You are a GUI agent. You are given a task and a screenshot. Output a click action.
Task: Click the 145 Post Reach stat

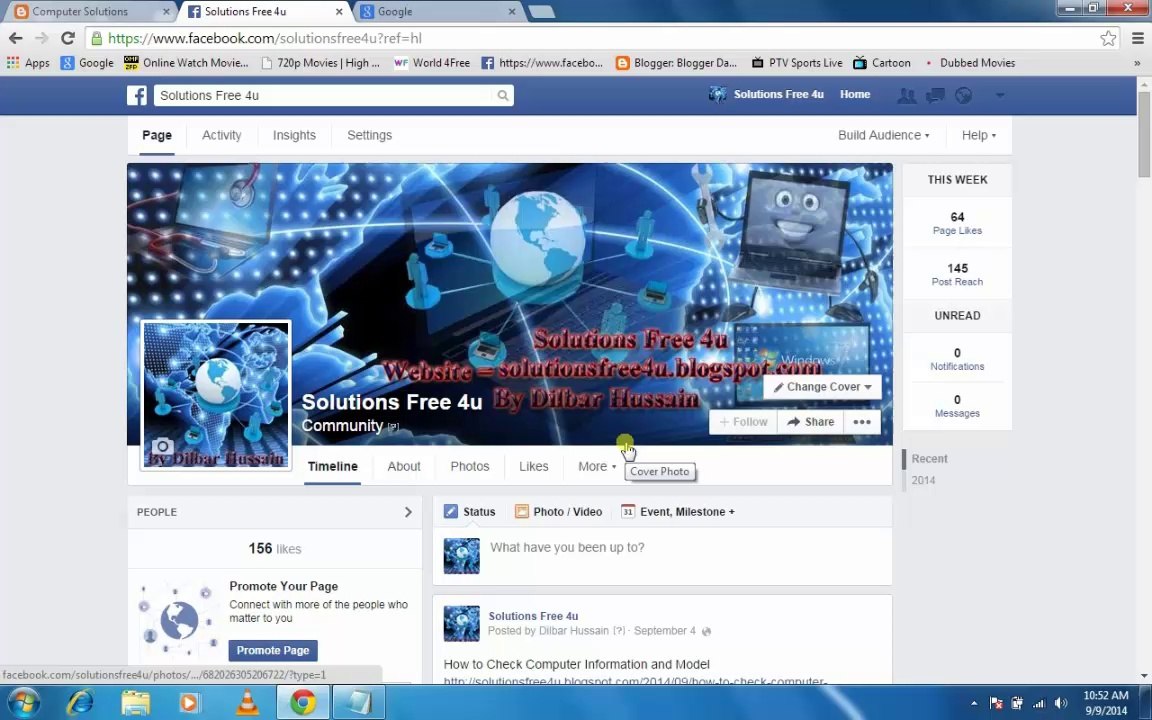tap(957, 274)
